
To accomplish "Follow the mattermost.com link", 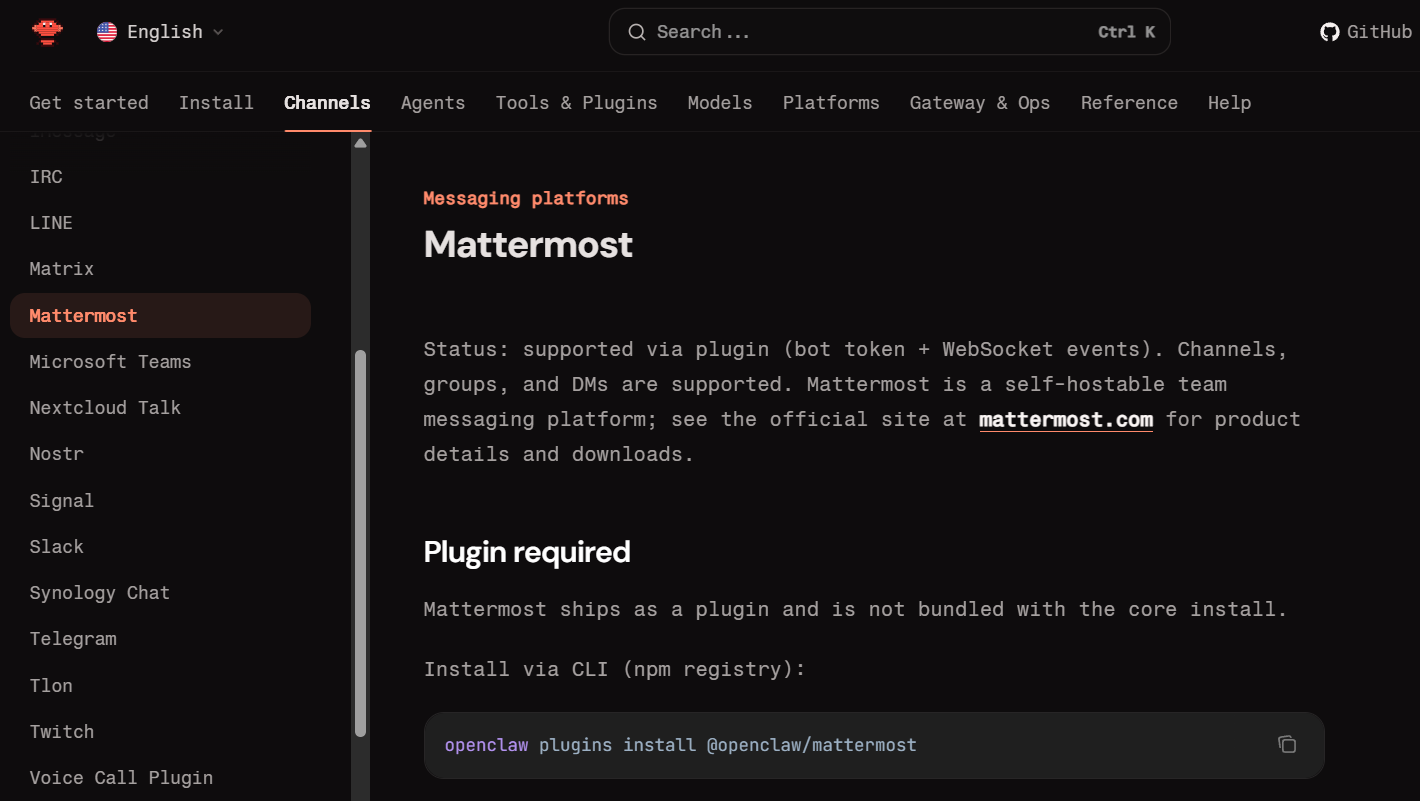I will click(1066, 420).
